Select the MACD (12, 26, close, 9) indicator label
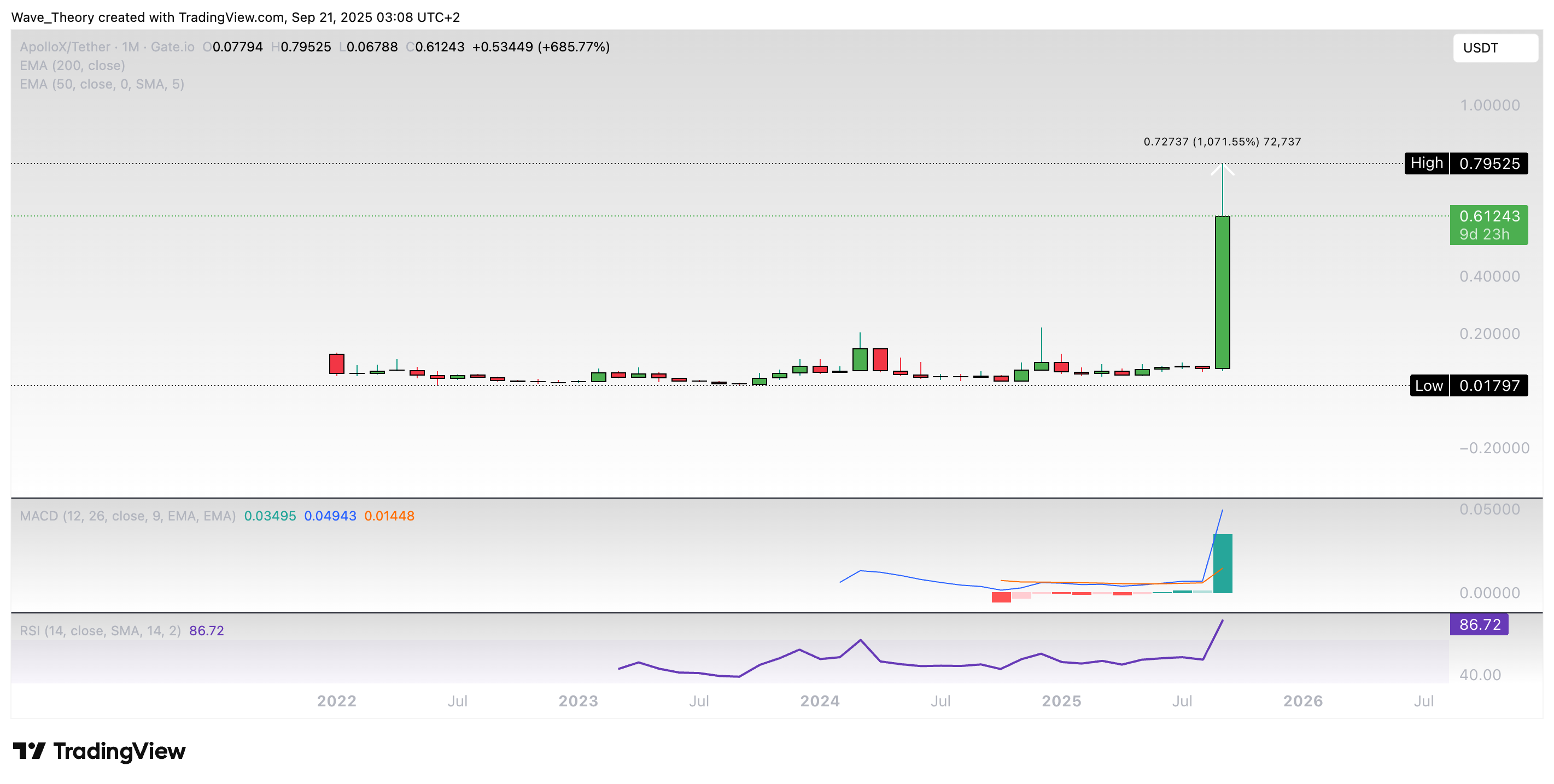The height and width of the screenshot is (784, 1554). pos(127,516)
